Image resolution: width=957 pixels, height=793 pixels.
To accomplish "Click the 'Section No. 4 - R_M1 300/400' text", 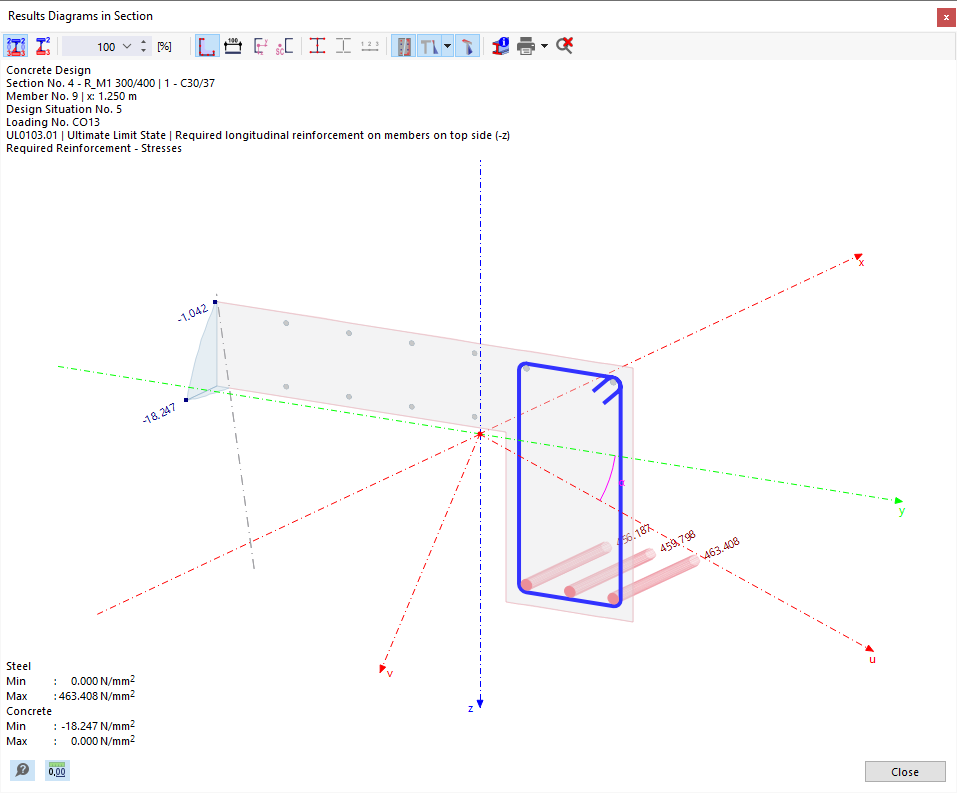I will [x=81, y=83].
